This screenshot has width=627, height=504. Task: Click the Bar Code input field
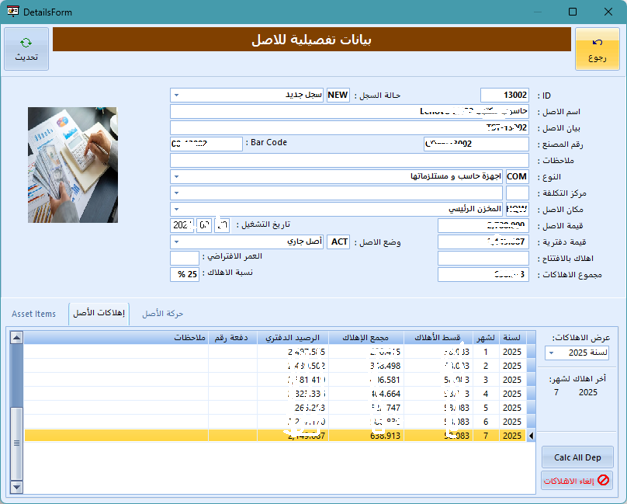[206, 144]
